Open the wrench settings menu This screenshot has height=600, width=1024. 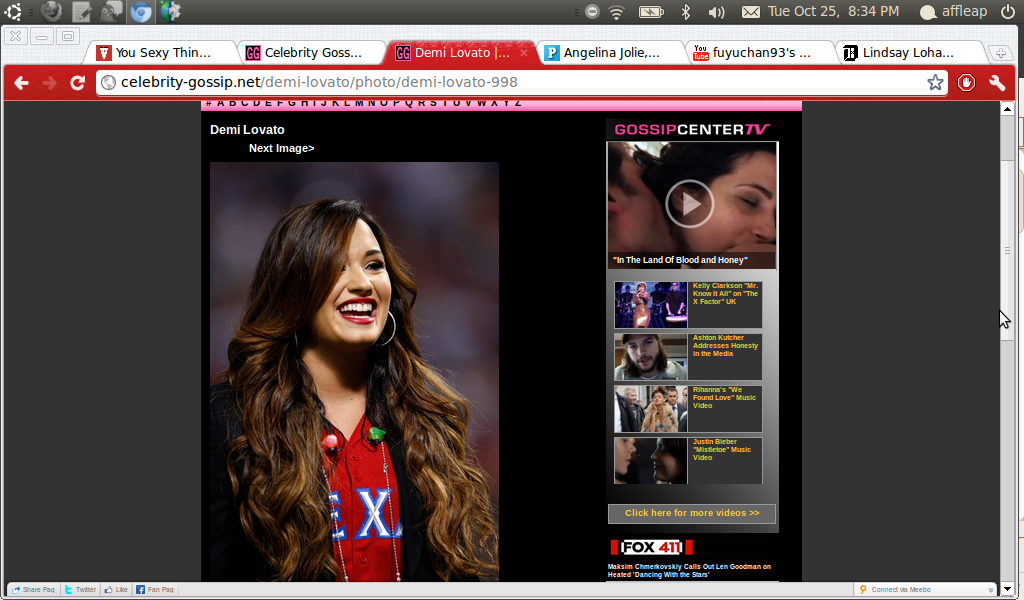point(997,82)
